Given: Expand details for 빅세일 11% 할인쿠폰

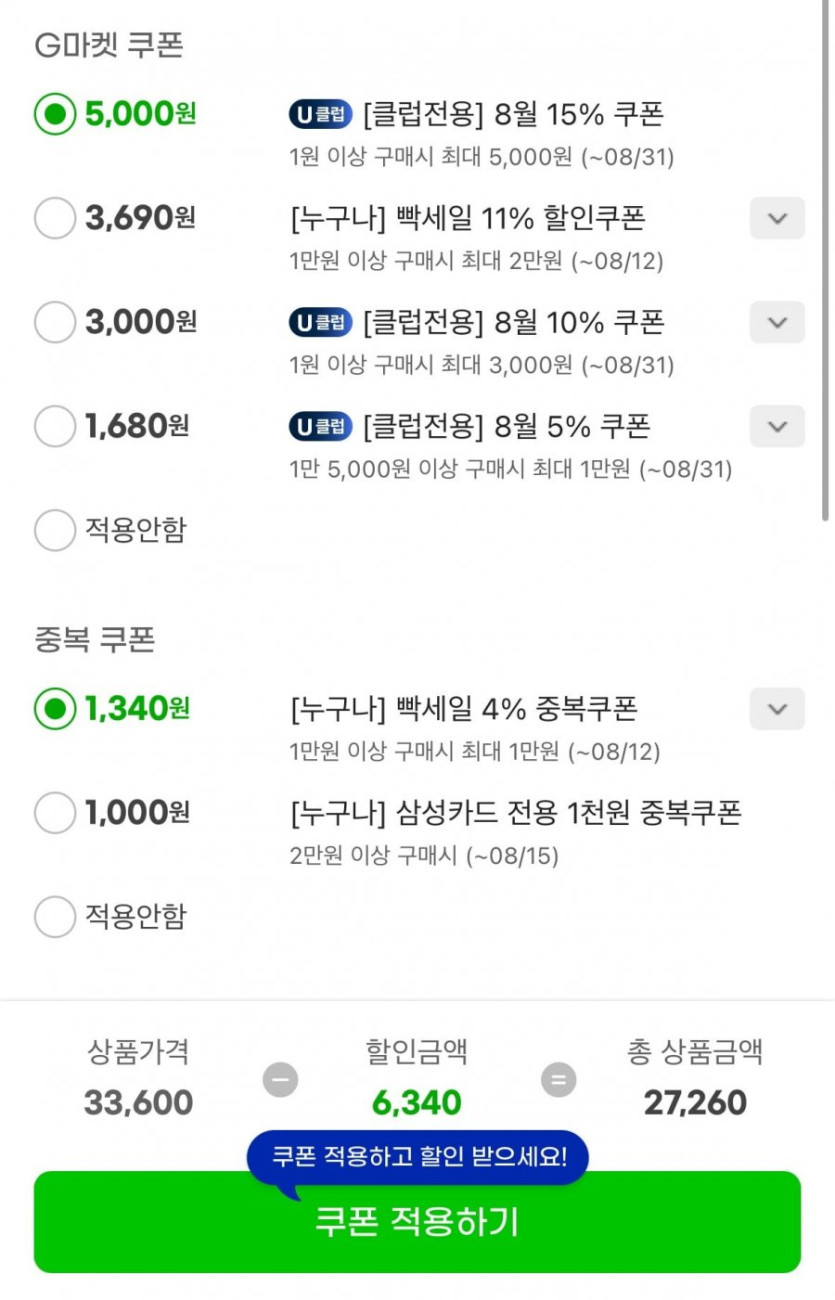Looking at the screenshot, I should click(x=777, y=218).
